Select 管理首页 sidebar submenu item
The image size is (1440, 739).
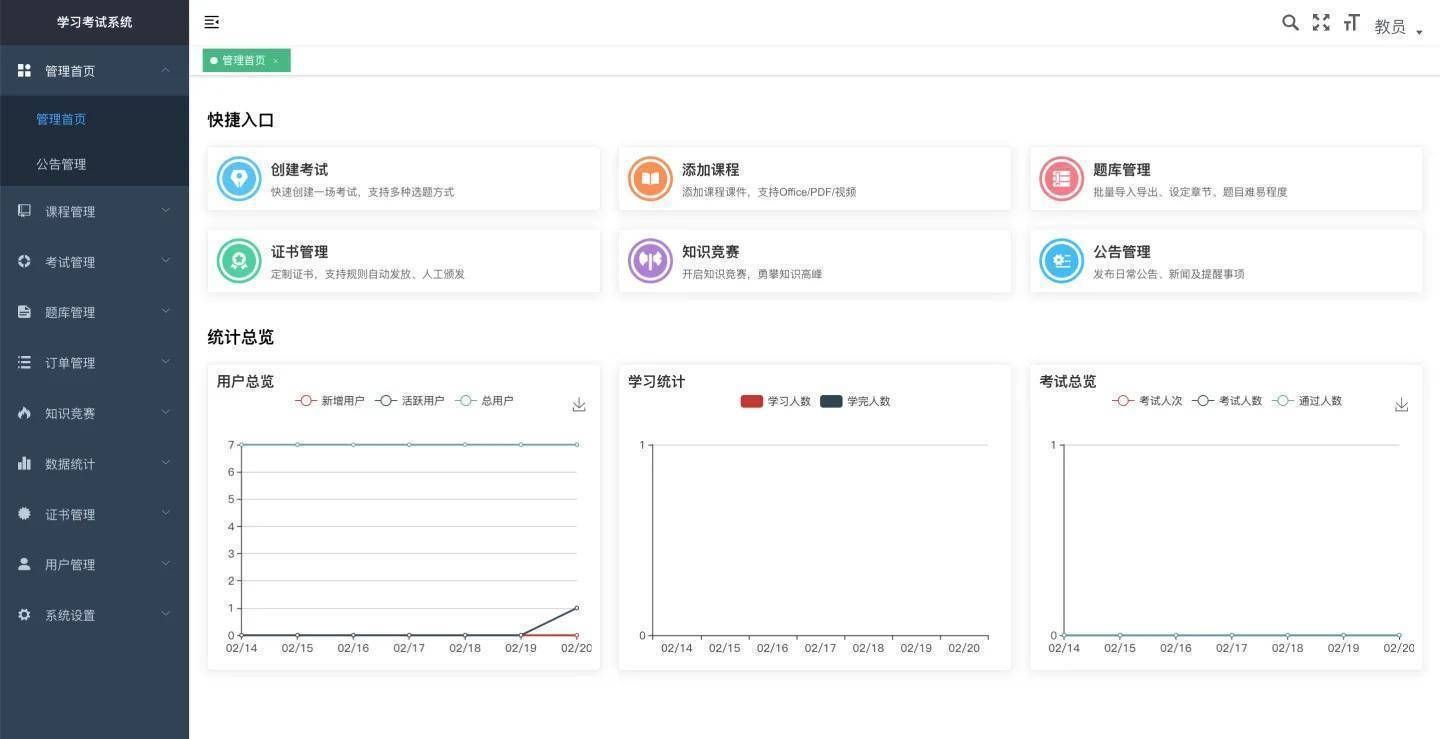tap(94, 119)
